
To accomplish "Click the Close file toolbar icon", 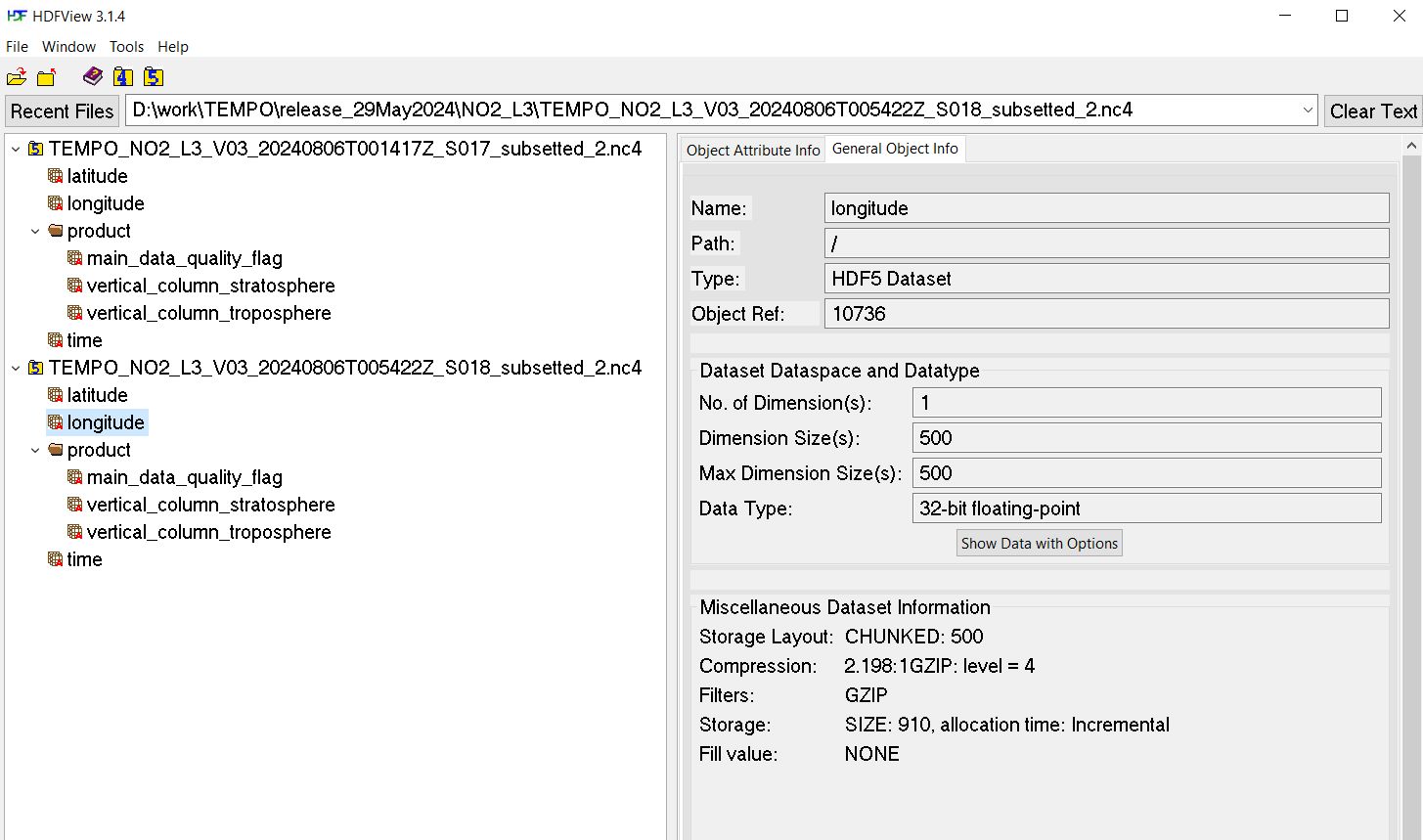I will (x=46, y=77).
